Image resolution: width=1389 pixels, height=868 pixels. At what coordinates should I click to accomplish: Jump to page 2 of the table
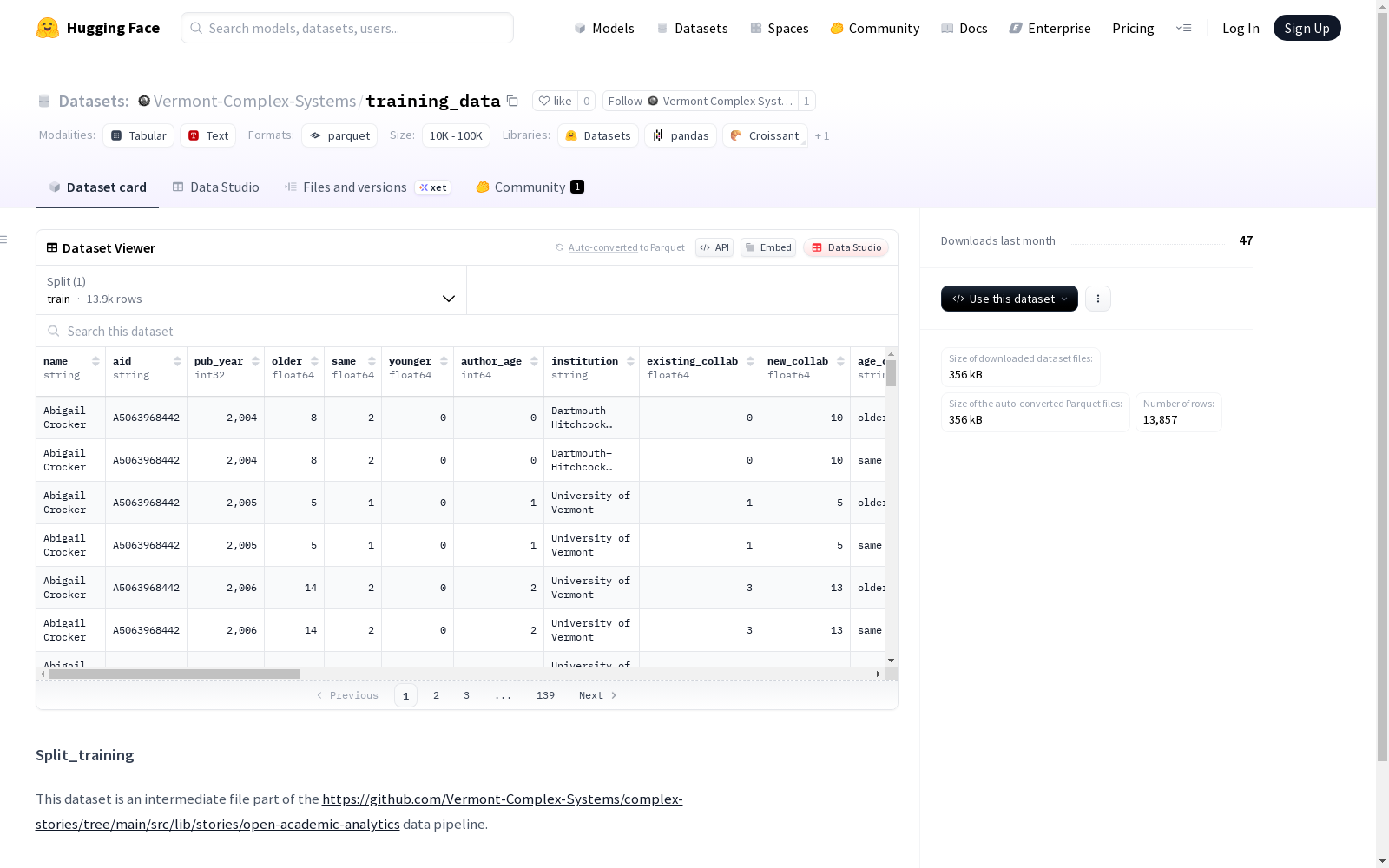click(436, 695)
